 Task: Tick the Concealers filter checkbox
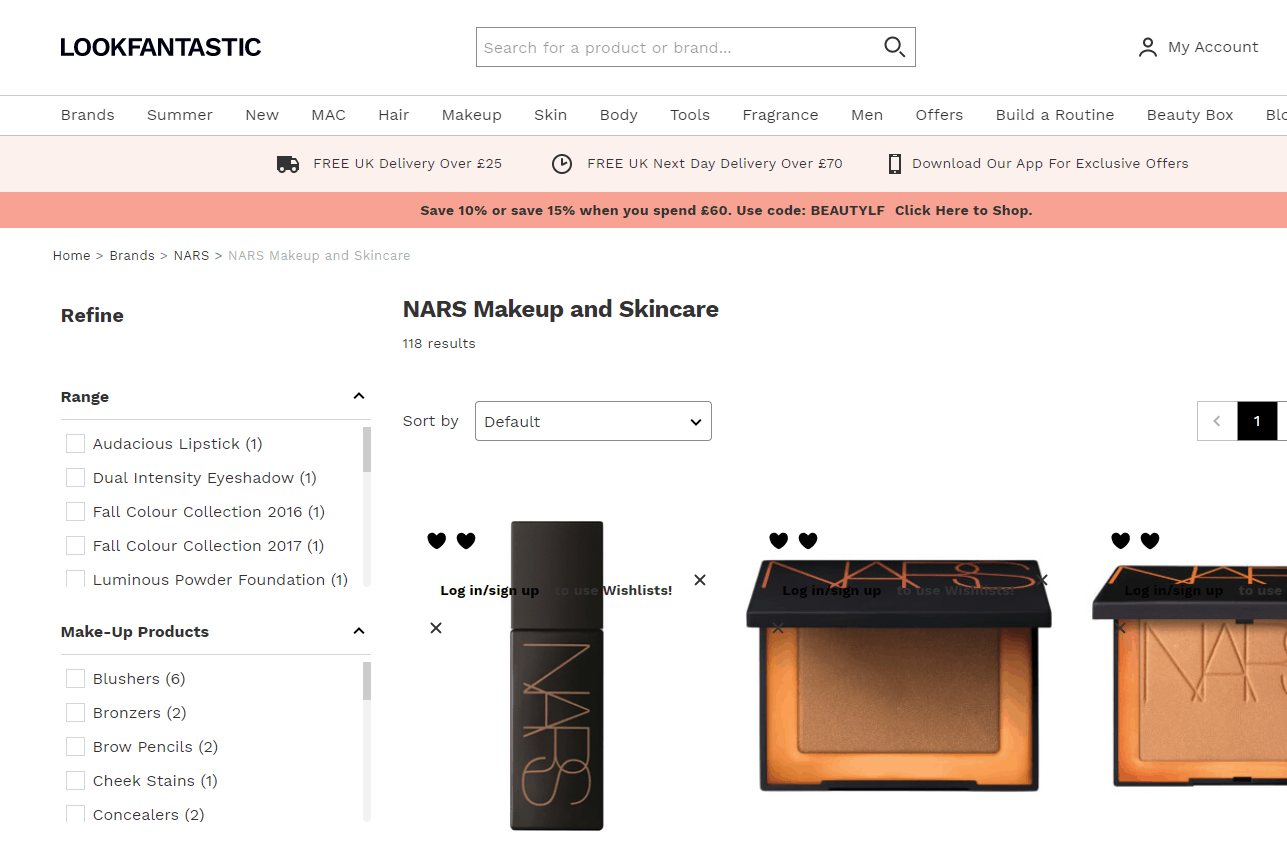click(x=75, y=814)
